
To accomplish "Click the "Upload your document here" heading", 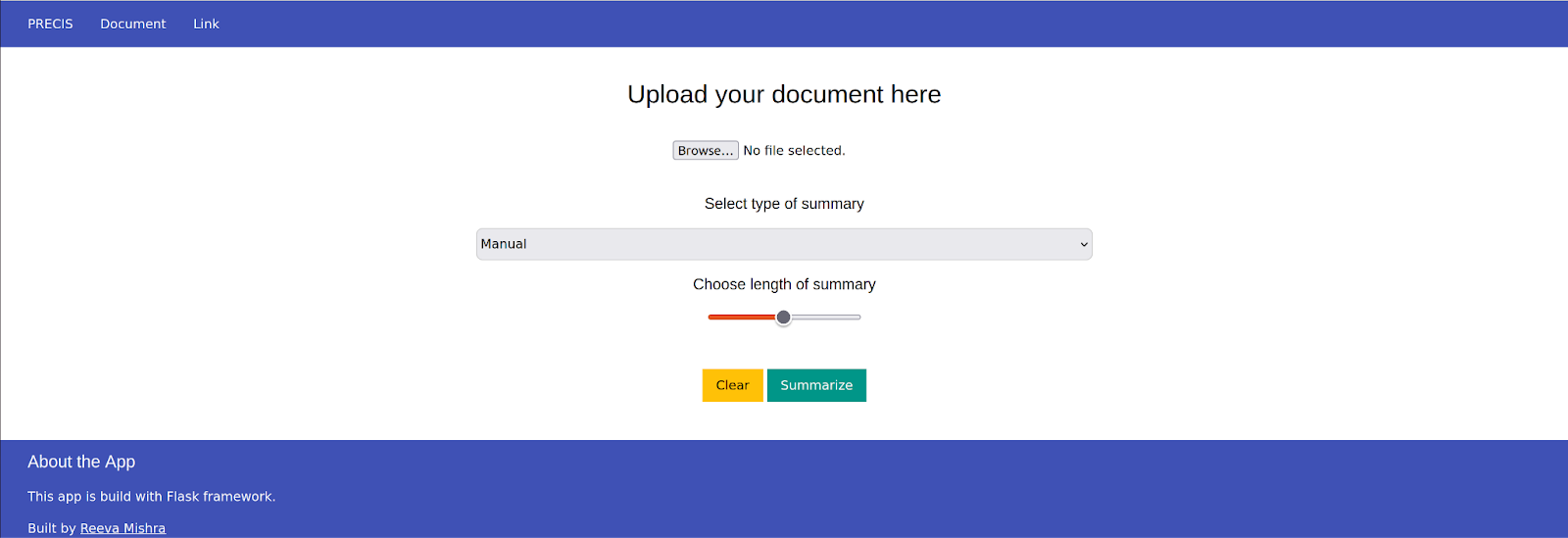I will (784, 94).
